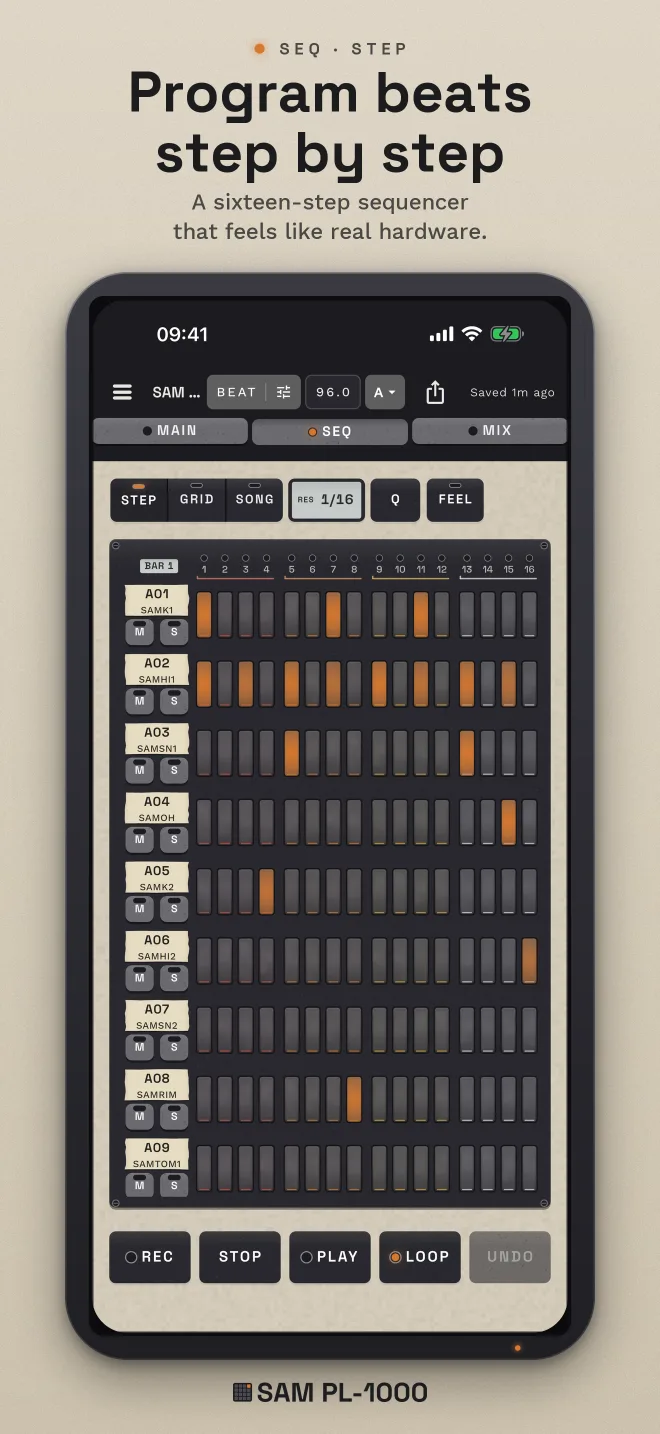Mute track A02 SAMHI1
The width and height of the screenshot is (660, 1434).
(x=140, y=700)
